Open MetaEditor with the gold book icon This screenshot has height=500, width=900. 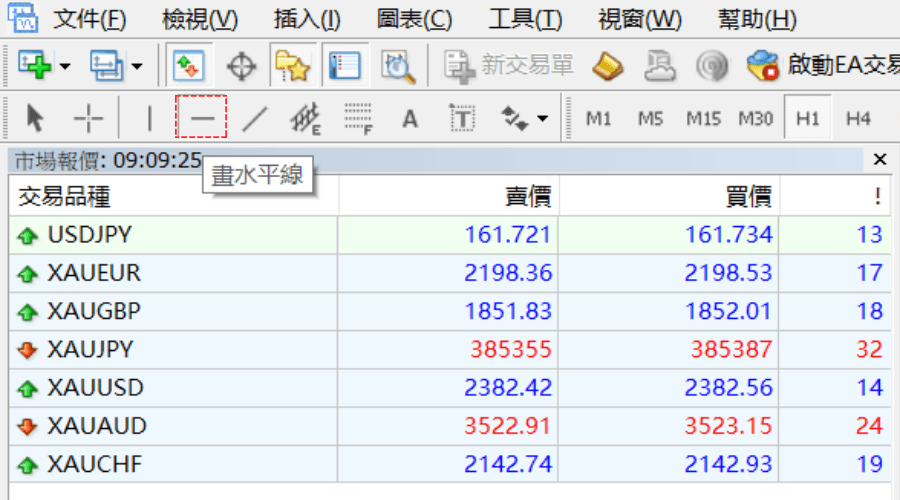[x=607, y=67]
